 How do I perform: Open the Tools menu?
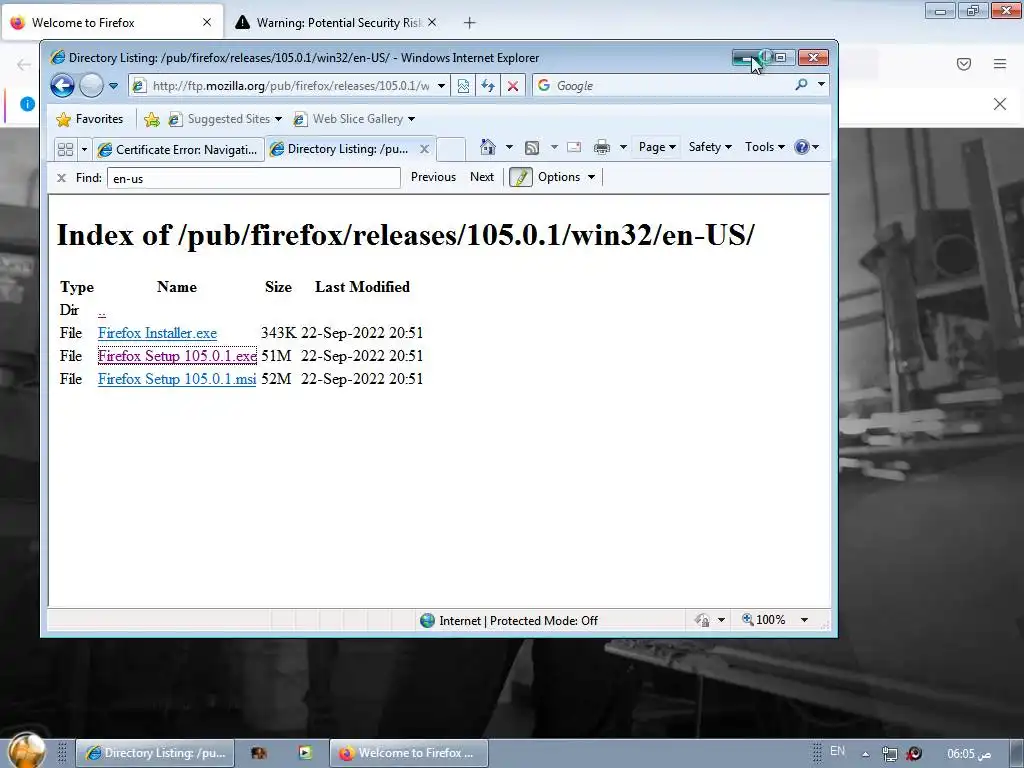tap(765, 147)
